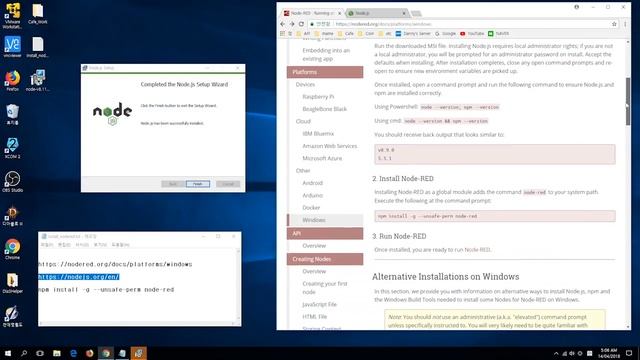Image resolution: width=640 pixels, height=360 pixels.
Task: Open Amazon Web Services docs link
Action: click(x=330, y=146)
